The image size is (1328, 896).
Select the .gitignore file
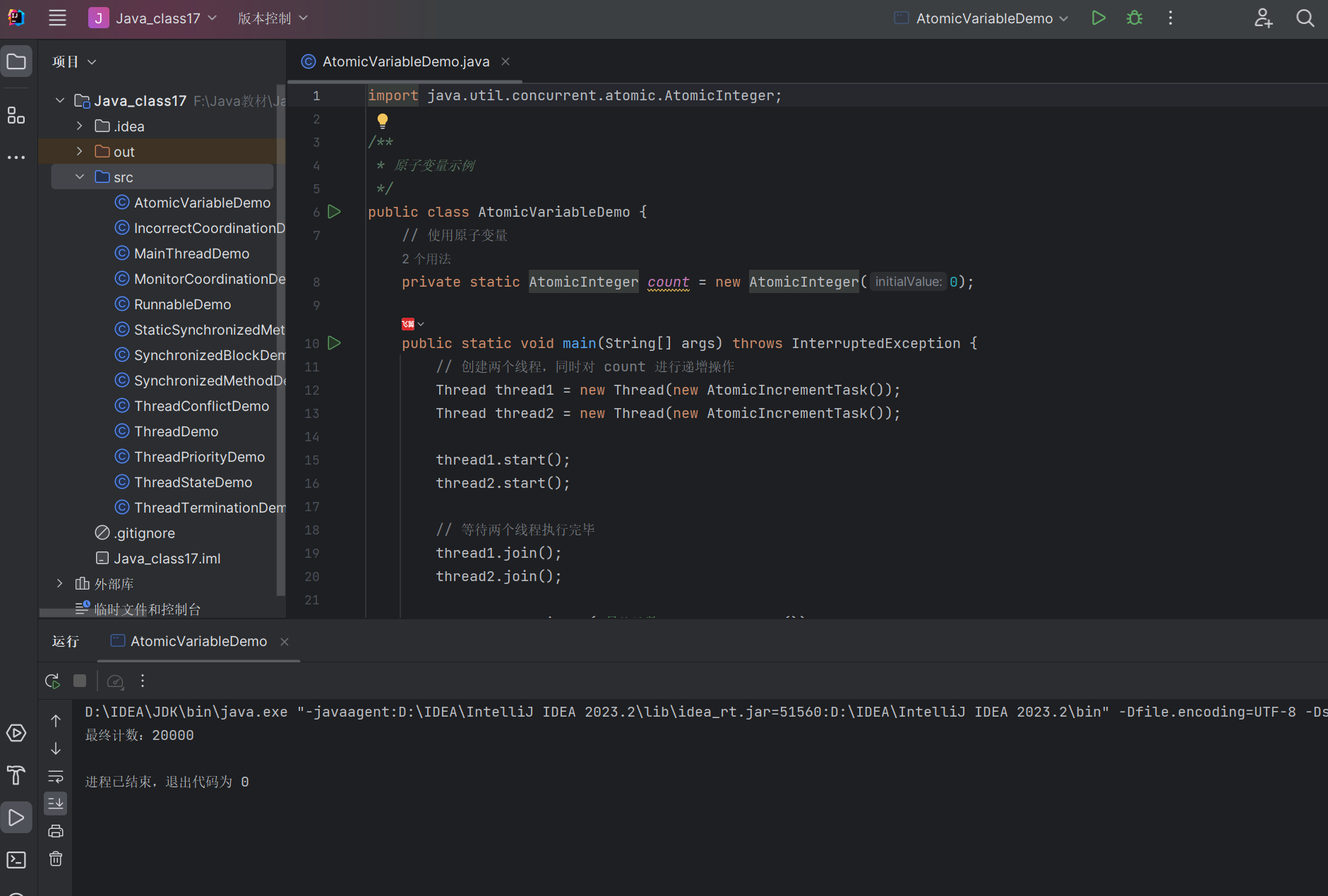[x=135, y=533]
